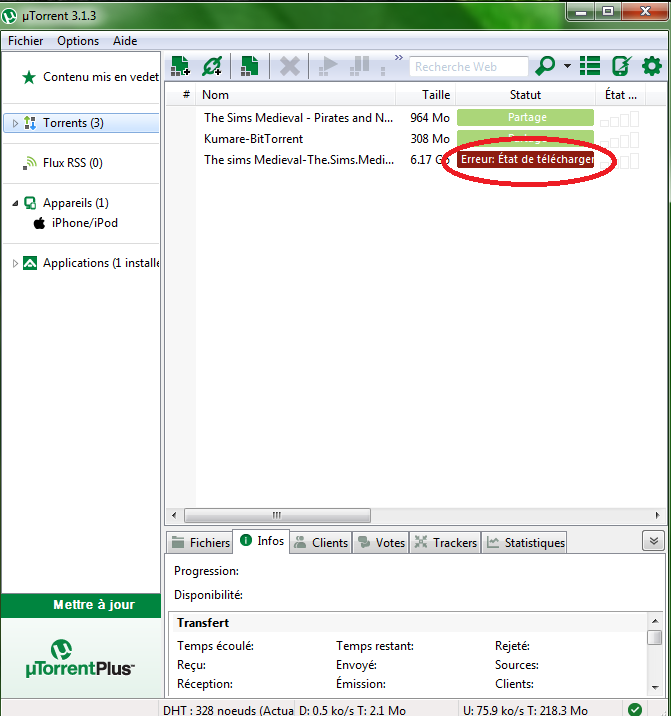
Task: Open the Options menu
Action: coord(78,41)
